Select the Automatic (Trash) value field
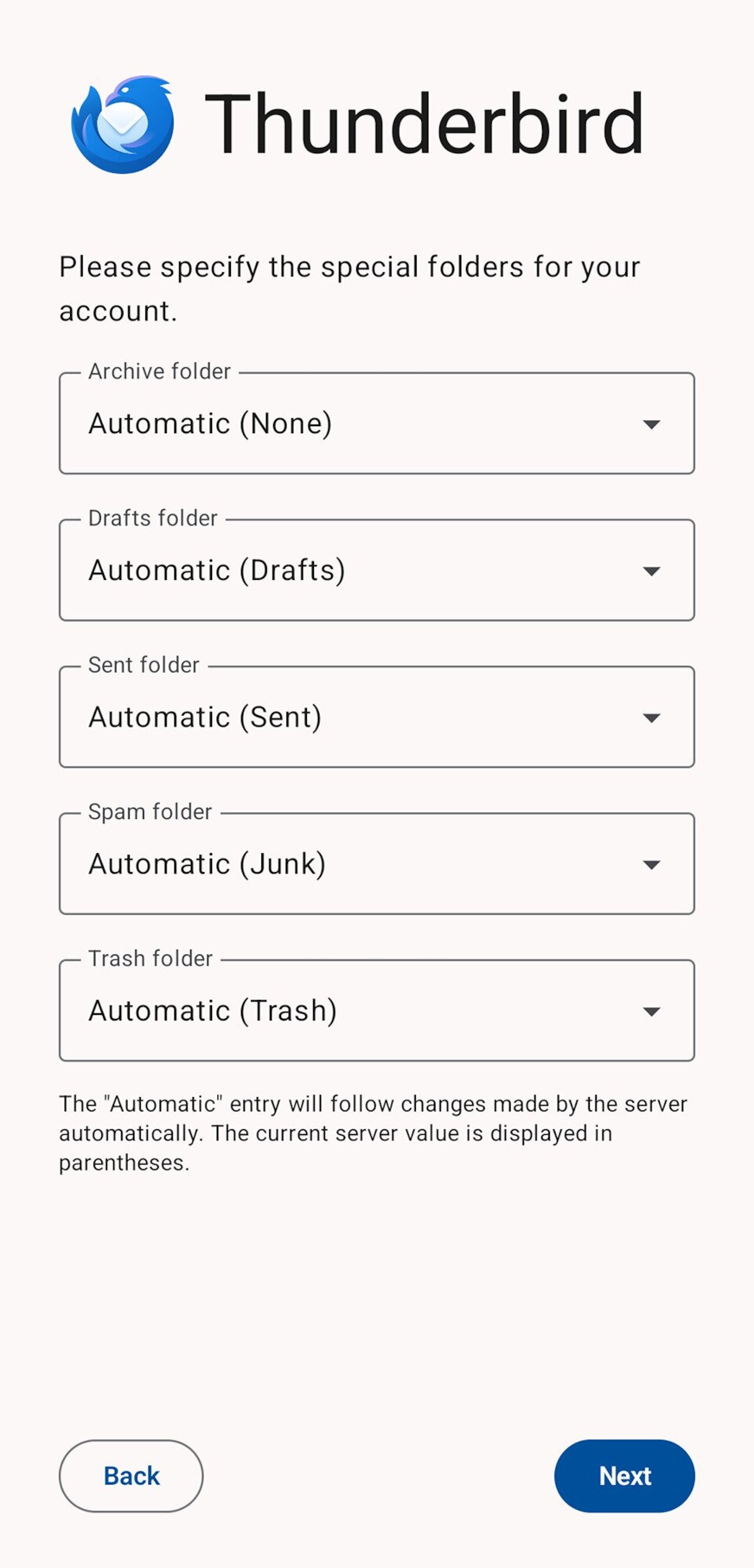Image resolution: width=754 pixels, height=1568 pixels. click(x=214, y=1011)
